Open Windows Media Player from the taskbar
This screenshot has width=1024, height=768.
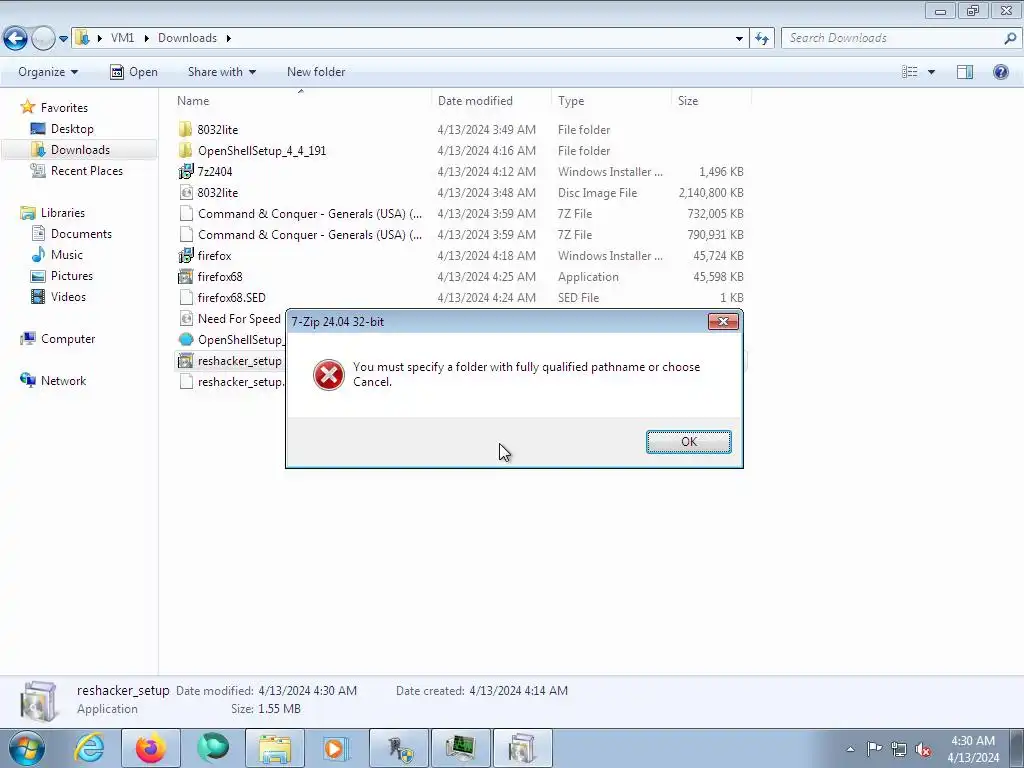click(x=336, y=748)
